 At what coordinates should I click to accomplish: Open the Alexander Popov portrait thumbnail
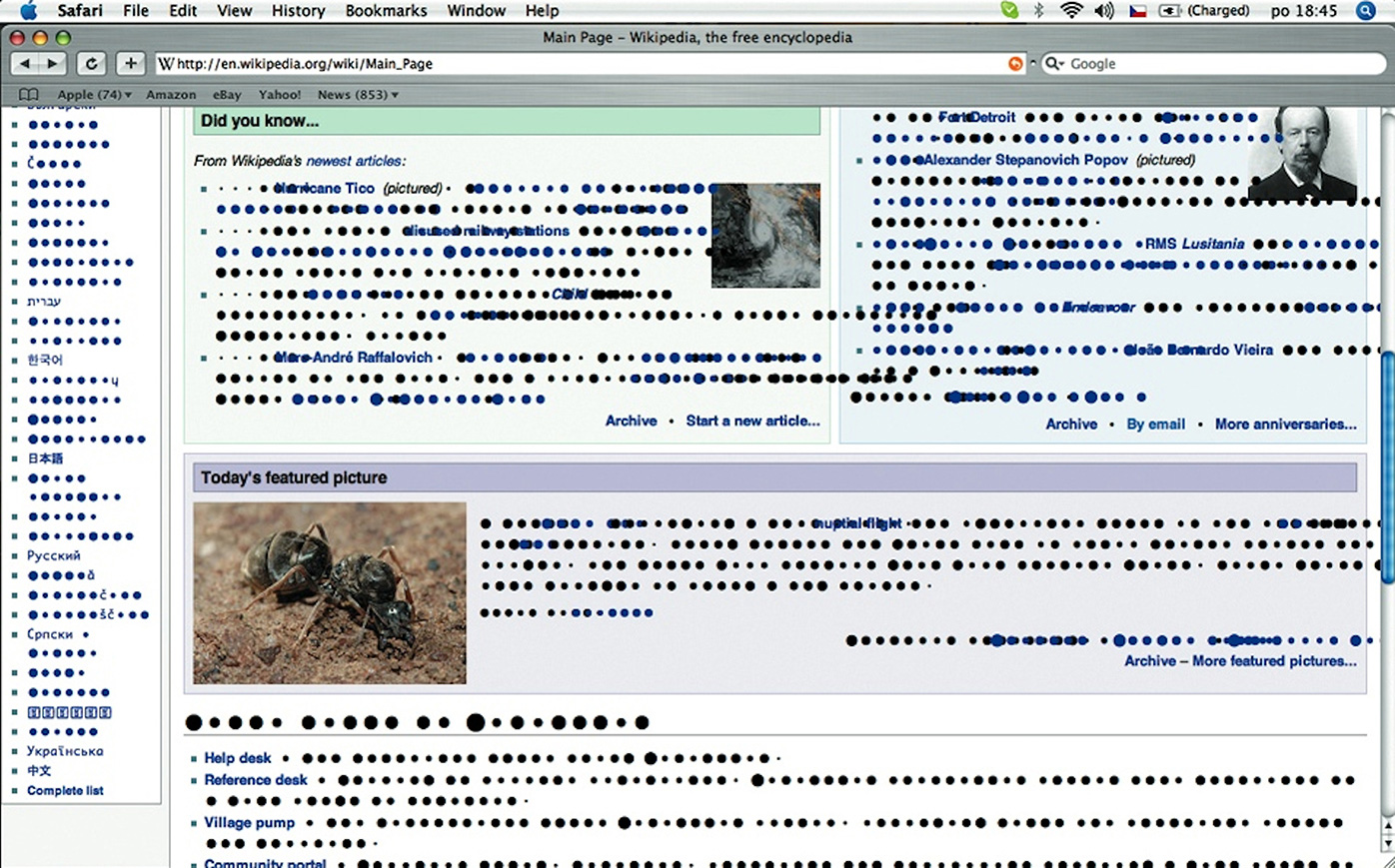pyautogui.click(x=1303, y=155)
